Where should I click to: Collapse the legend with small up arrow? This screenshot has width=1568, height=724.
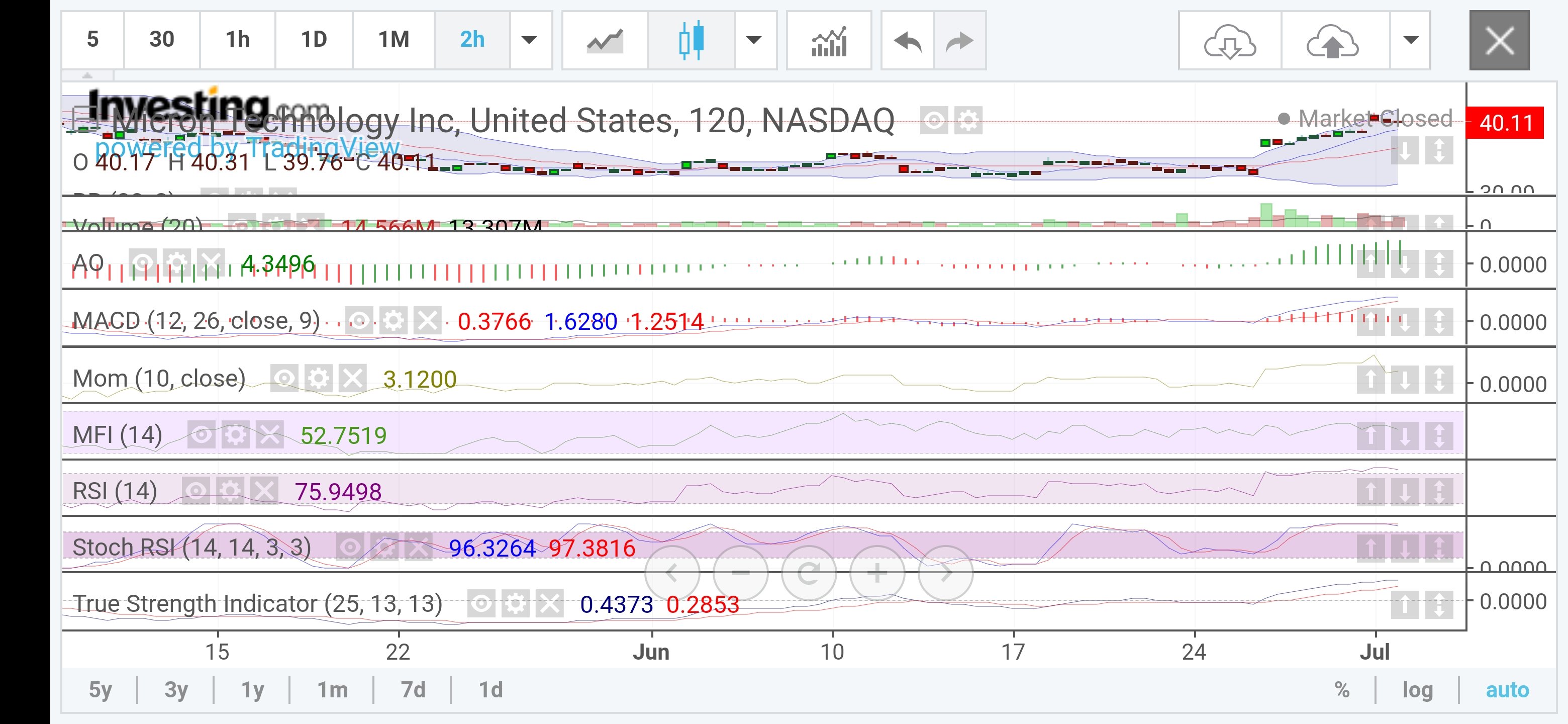point(87,75)
